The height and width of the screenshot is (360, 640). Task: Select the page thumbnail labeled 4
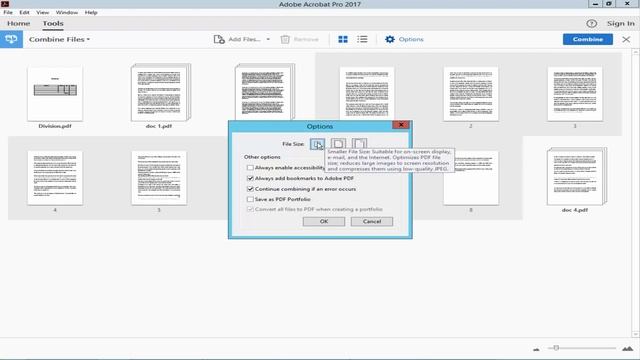coord(55,178)
